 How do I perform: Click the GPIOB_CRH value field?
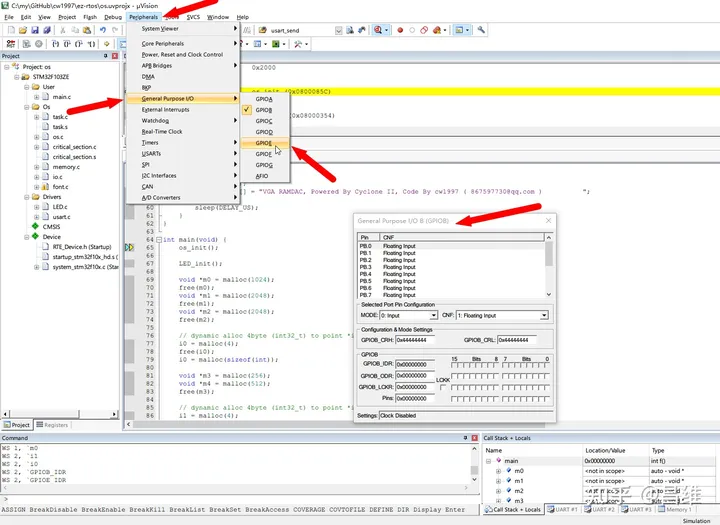coord(415,340)
